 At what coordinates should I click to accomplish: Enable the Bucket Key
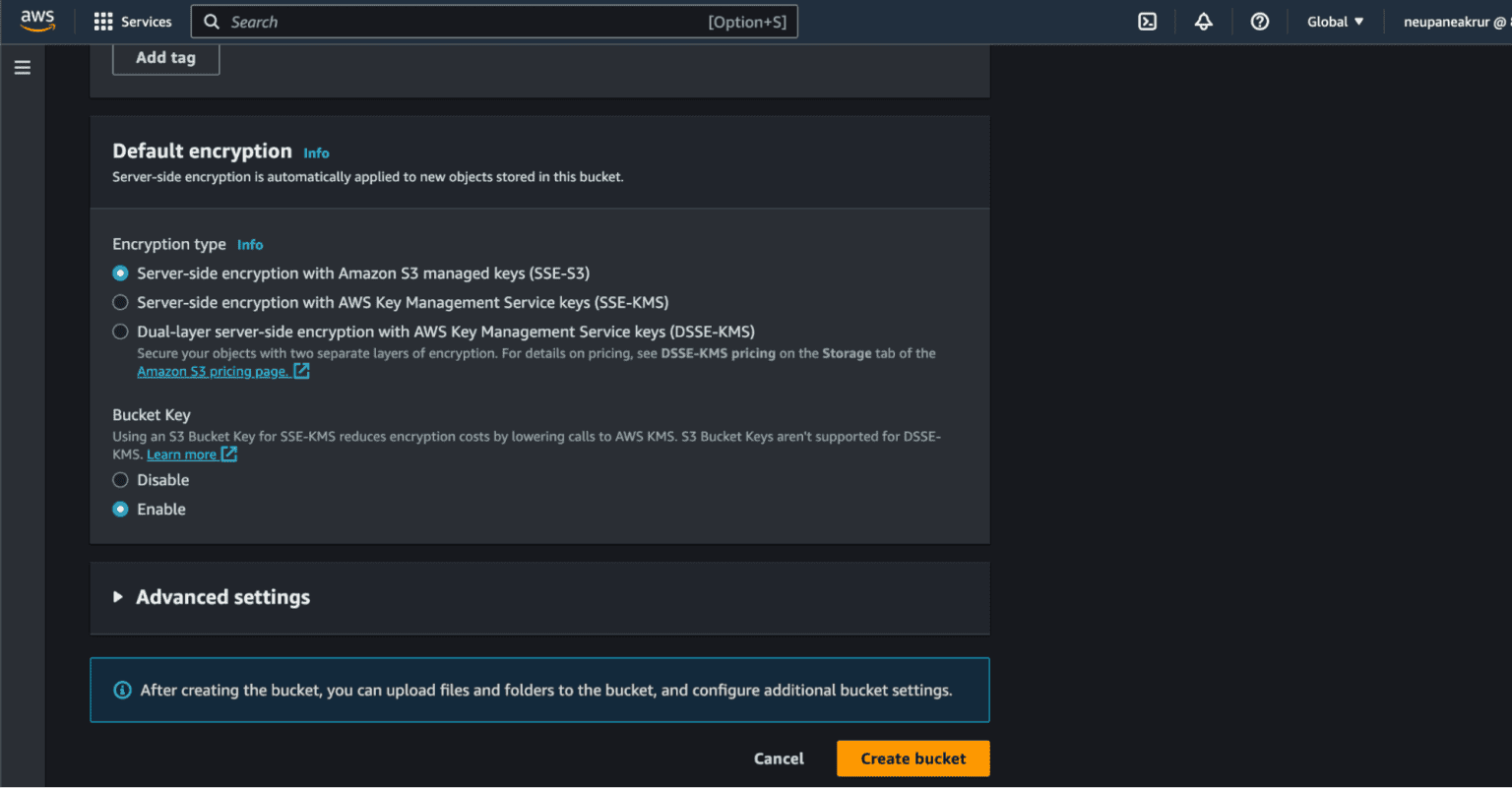120,510
